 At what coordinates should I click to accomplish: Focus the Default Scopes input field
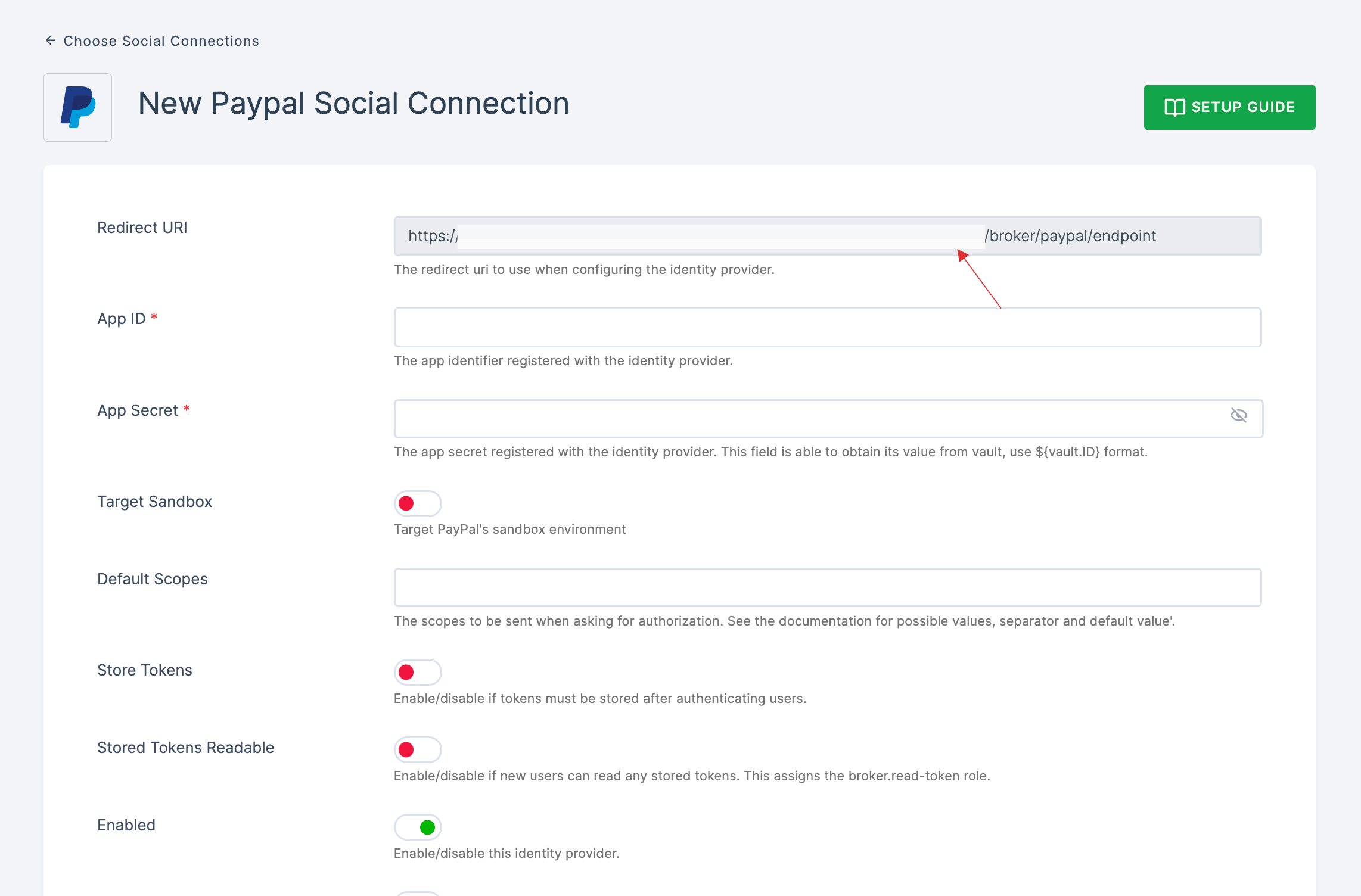(828, 587)
